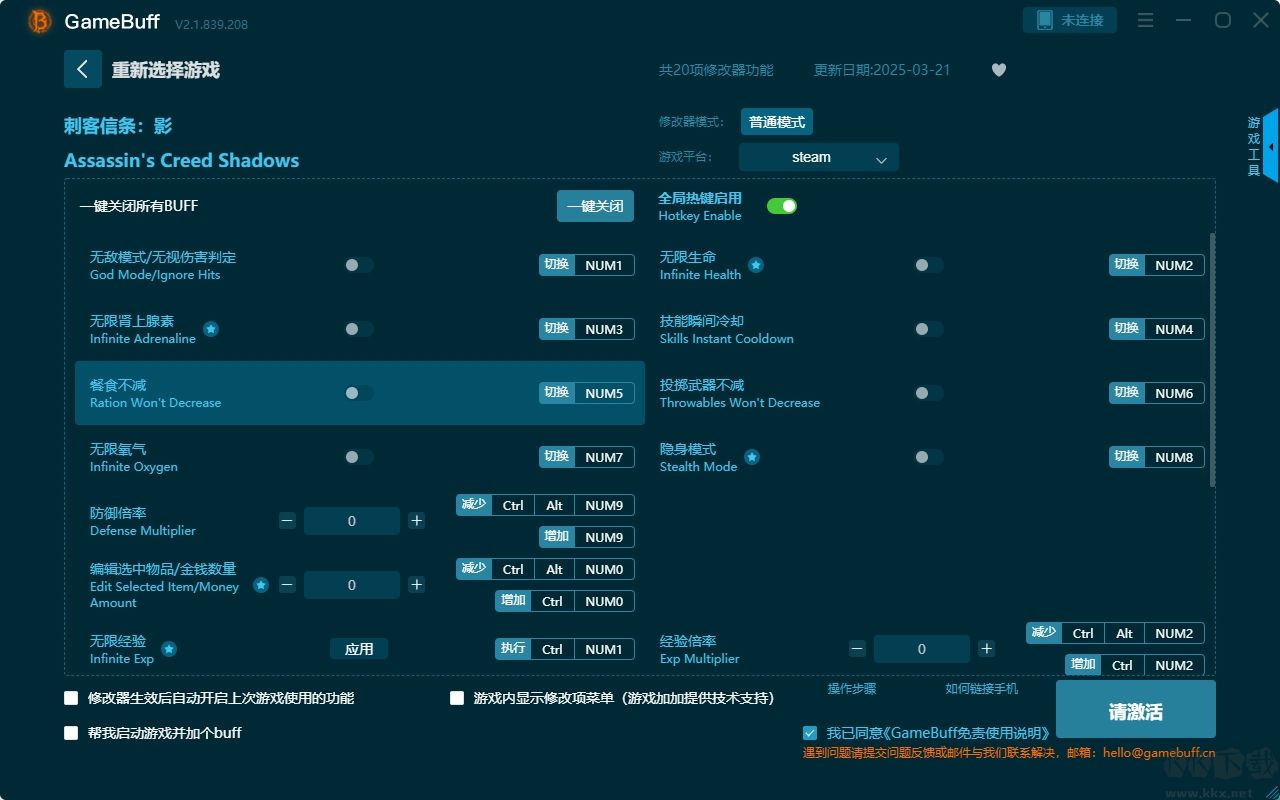Click NUM3 hotkey for Infinite Adrenaline
This screenshot has height=800, width=1280.
tap(604, 329)
